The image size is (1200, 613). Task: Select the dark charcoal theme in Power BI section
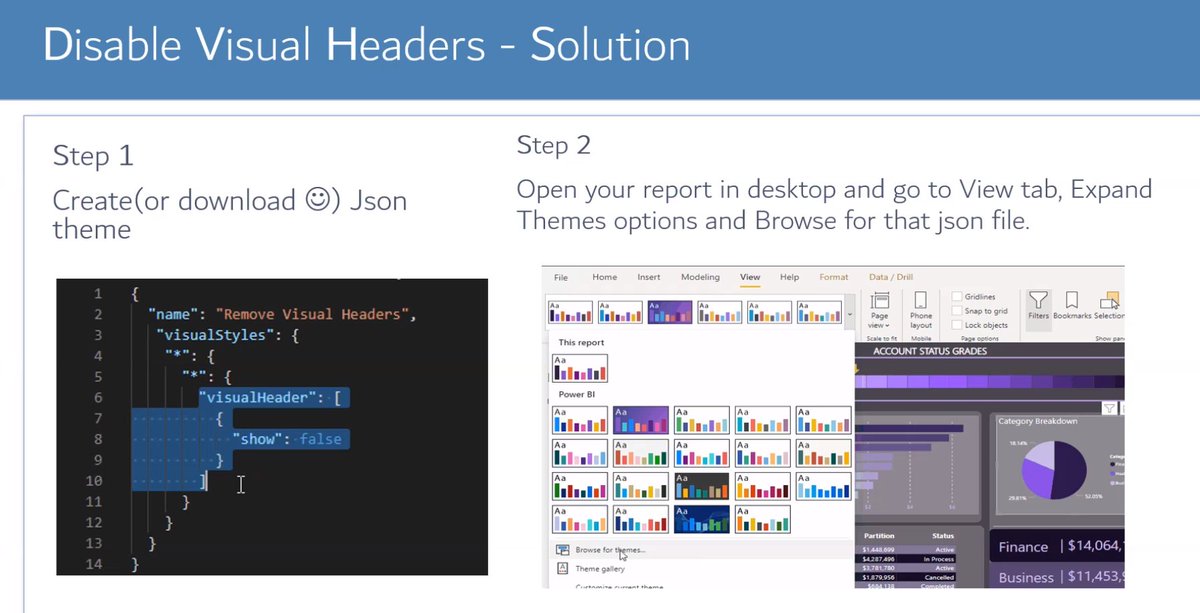pos(702,486)
